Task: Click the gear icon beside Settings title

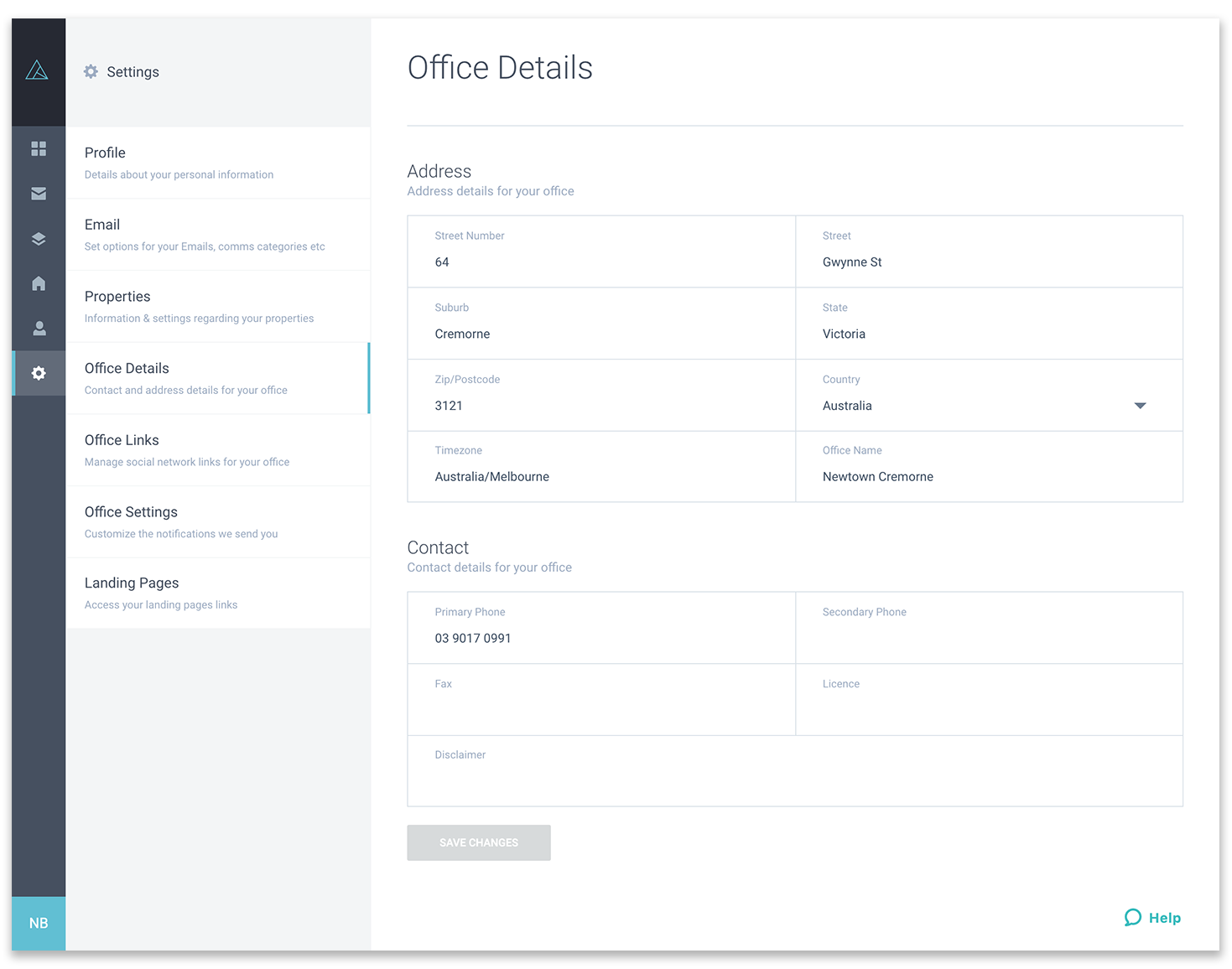Action: (x=91, y=72)
